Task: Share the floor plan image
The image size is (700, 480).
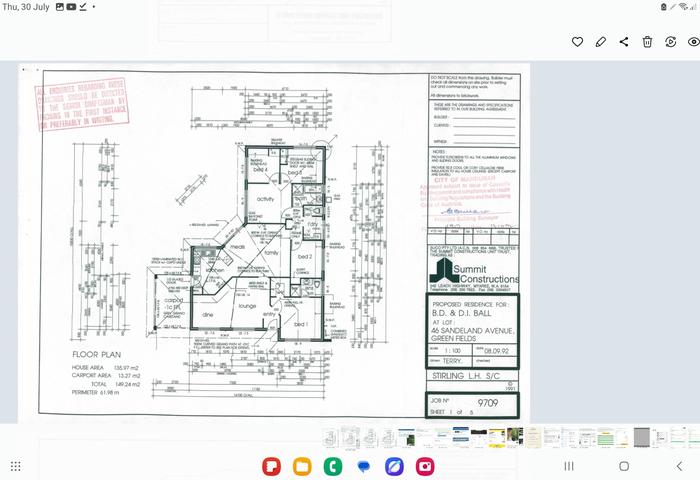Action: pos(624,42)
